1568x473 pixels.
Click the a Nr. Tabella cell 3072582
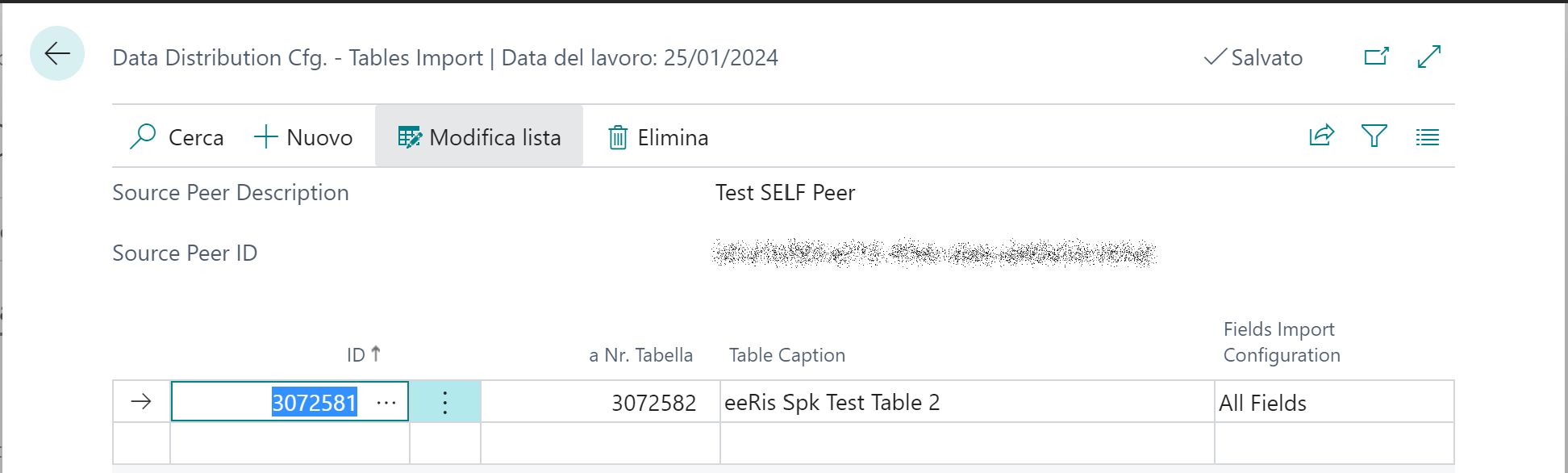tap(600, 402)
